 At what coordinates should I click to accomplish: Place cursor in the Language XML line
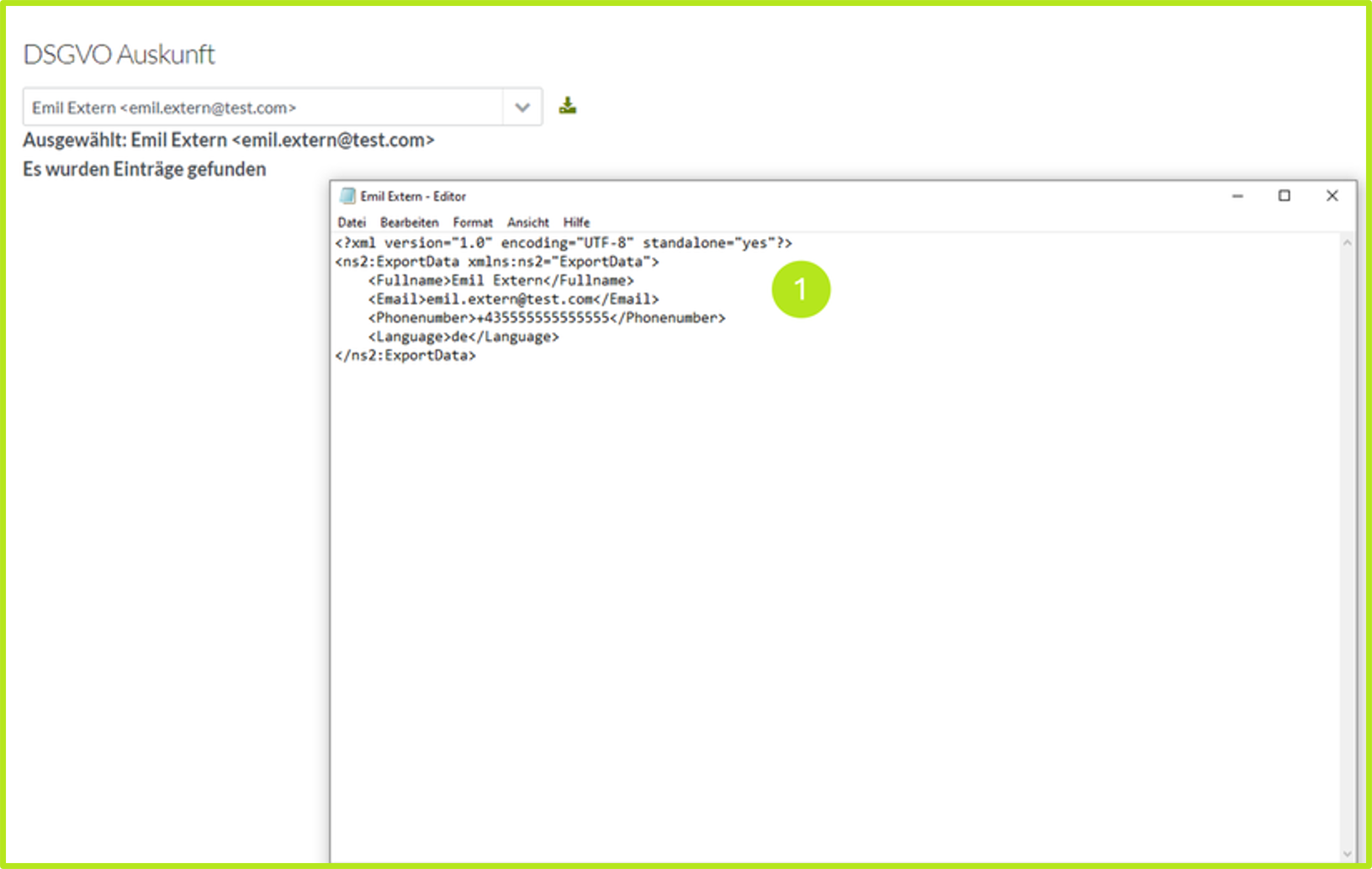pos(463,336)
